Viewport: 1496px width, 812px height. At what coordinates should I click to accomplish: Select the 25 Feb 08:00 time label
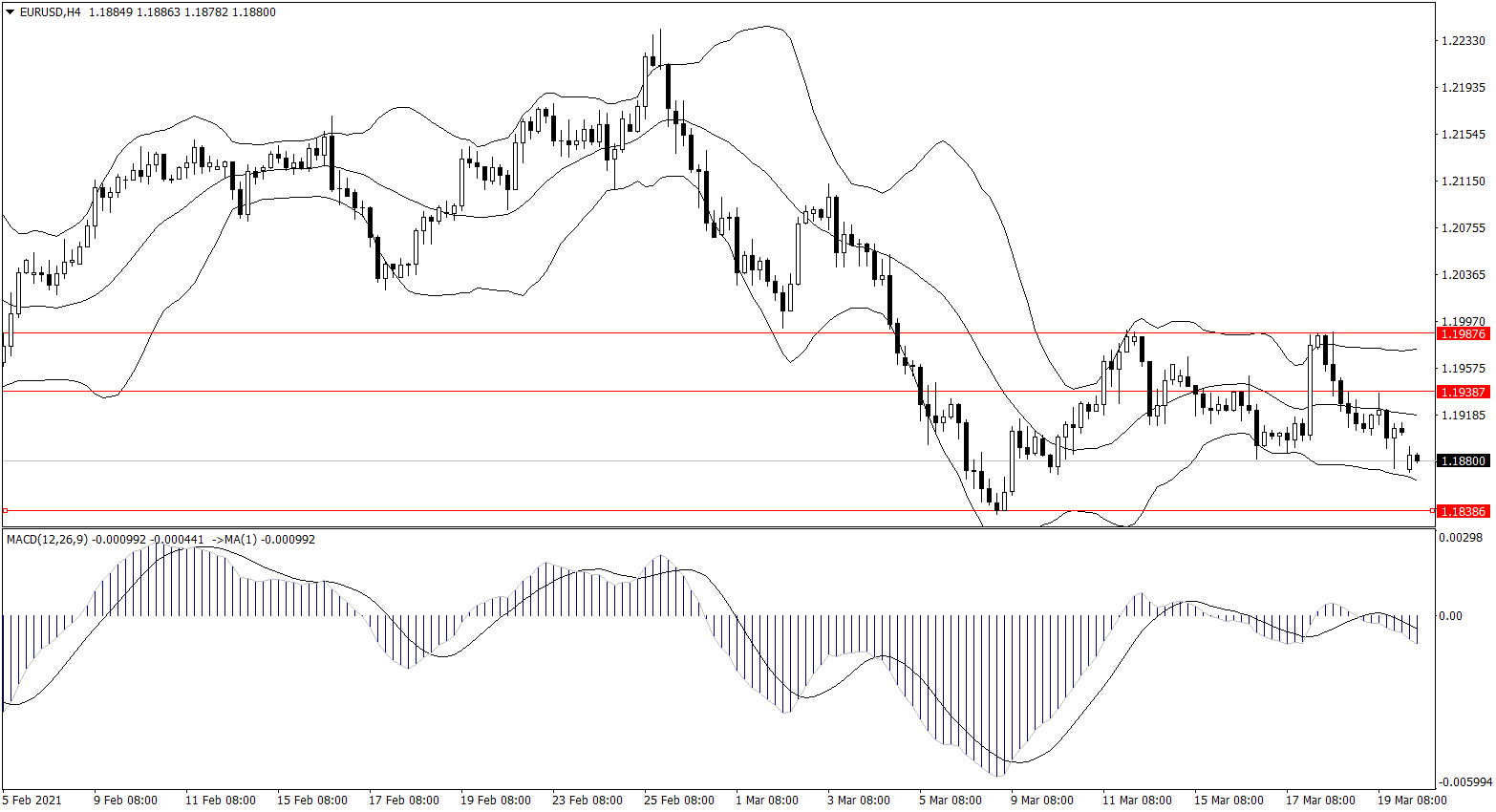pyautogui.click(x=679, y=801)
